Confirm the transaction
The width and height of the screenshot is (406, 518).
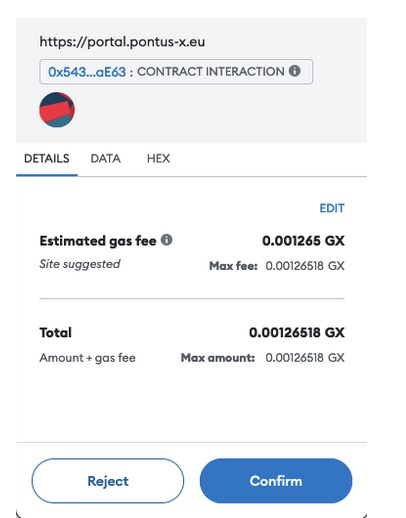276,481
